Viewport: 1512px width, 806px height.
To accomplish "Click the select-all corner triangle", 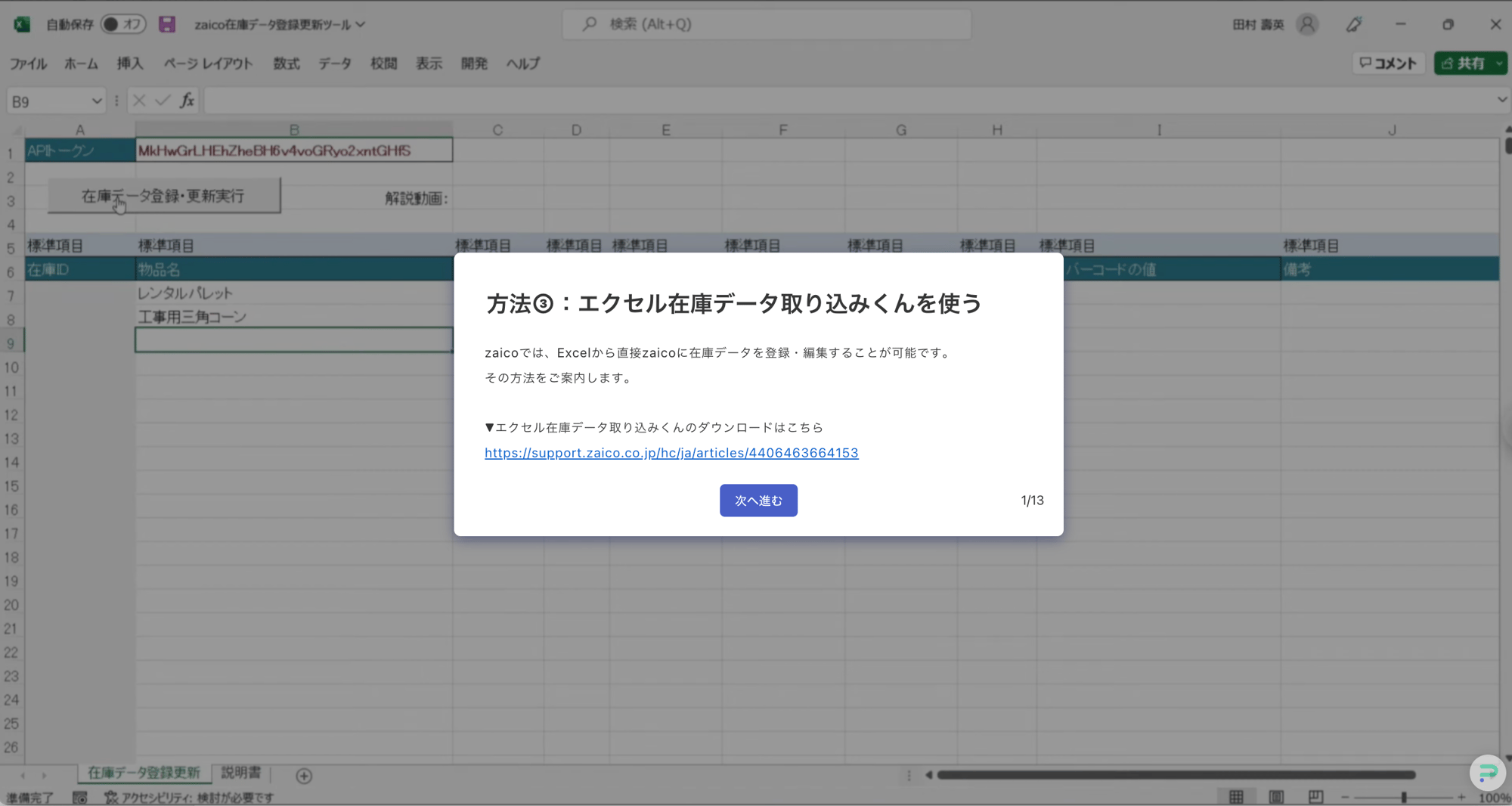I will (17, 130).
